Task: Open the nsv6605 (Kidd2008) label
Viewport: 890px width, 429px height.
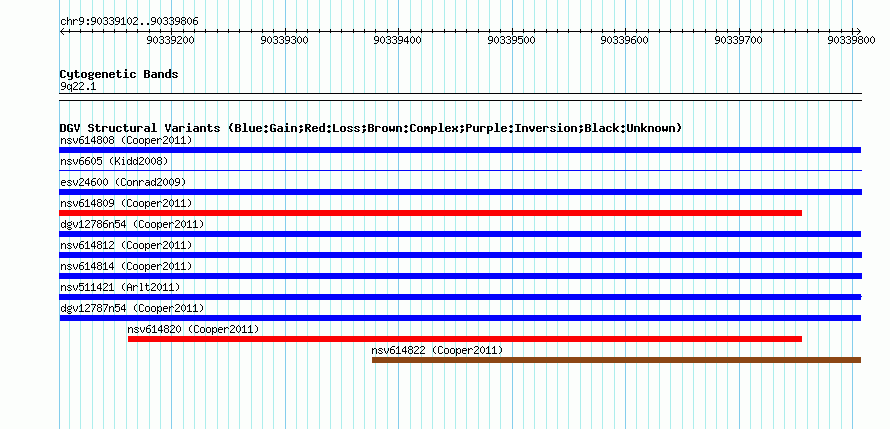Action: (x=114, y=161)
